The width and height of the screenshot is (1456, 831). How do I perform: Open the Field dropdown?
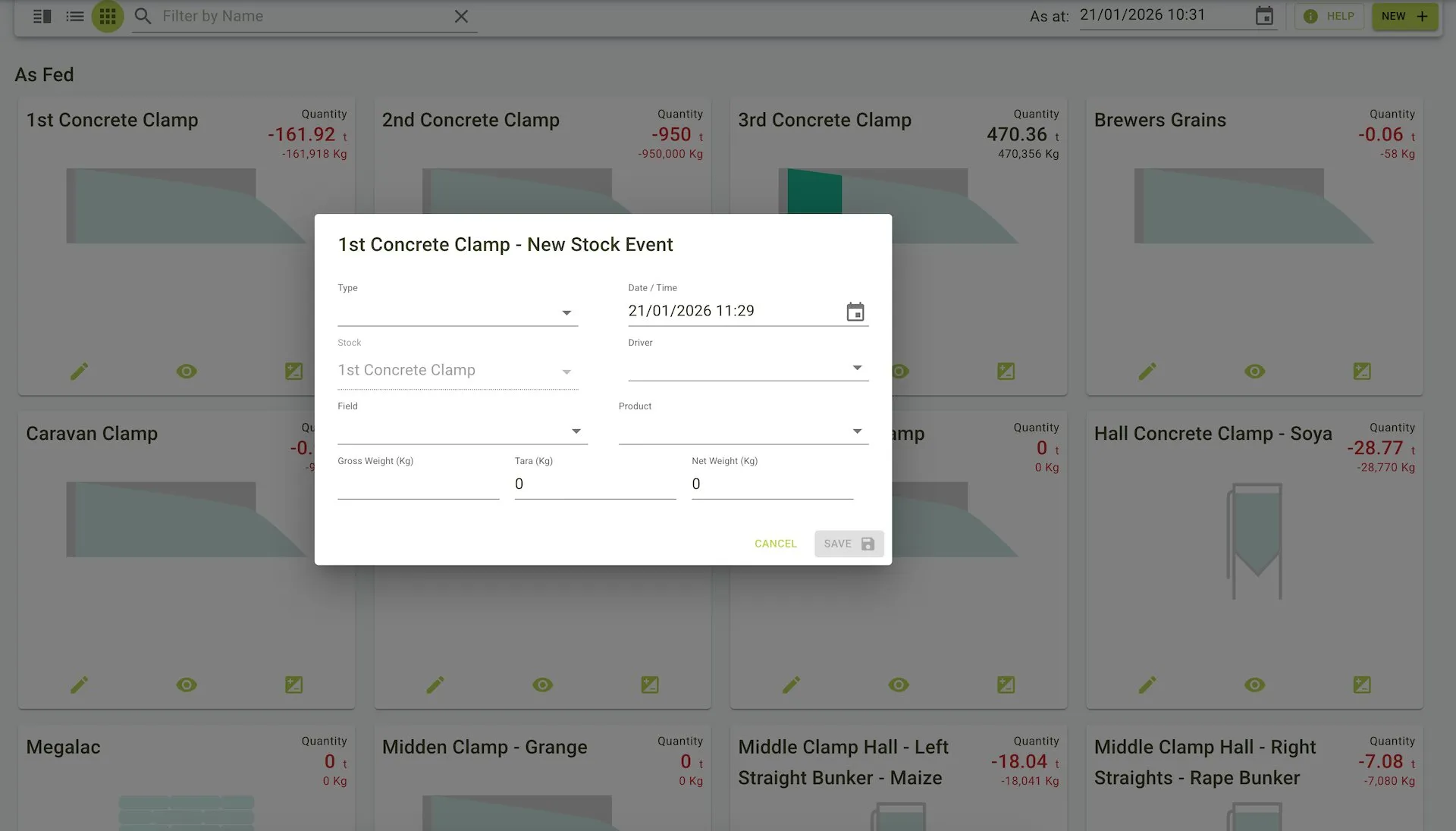point(462,431)
